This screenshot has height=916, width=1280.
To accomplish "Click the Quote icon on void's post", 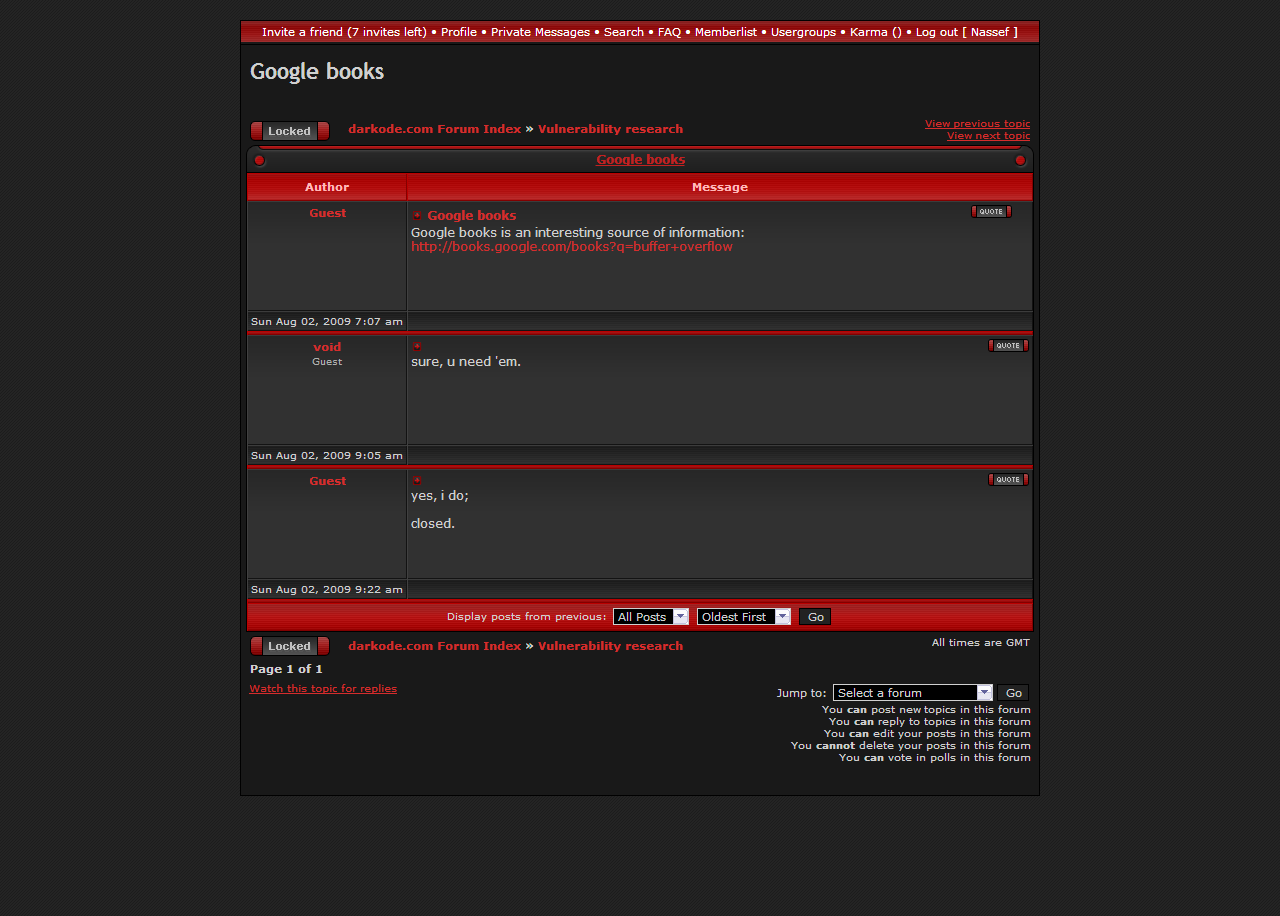I will tap(1007, 346).
